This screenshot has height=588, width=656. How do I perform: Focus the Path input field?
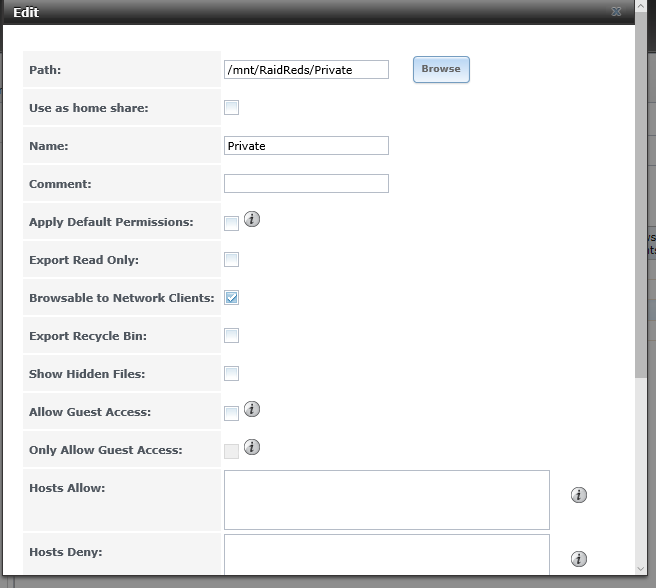(306, 69)
